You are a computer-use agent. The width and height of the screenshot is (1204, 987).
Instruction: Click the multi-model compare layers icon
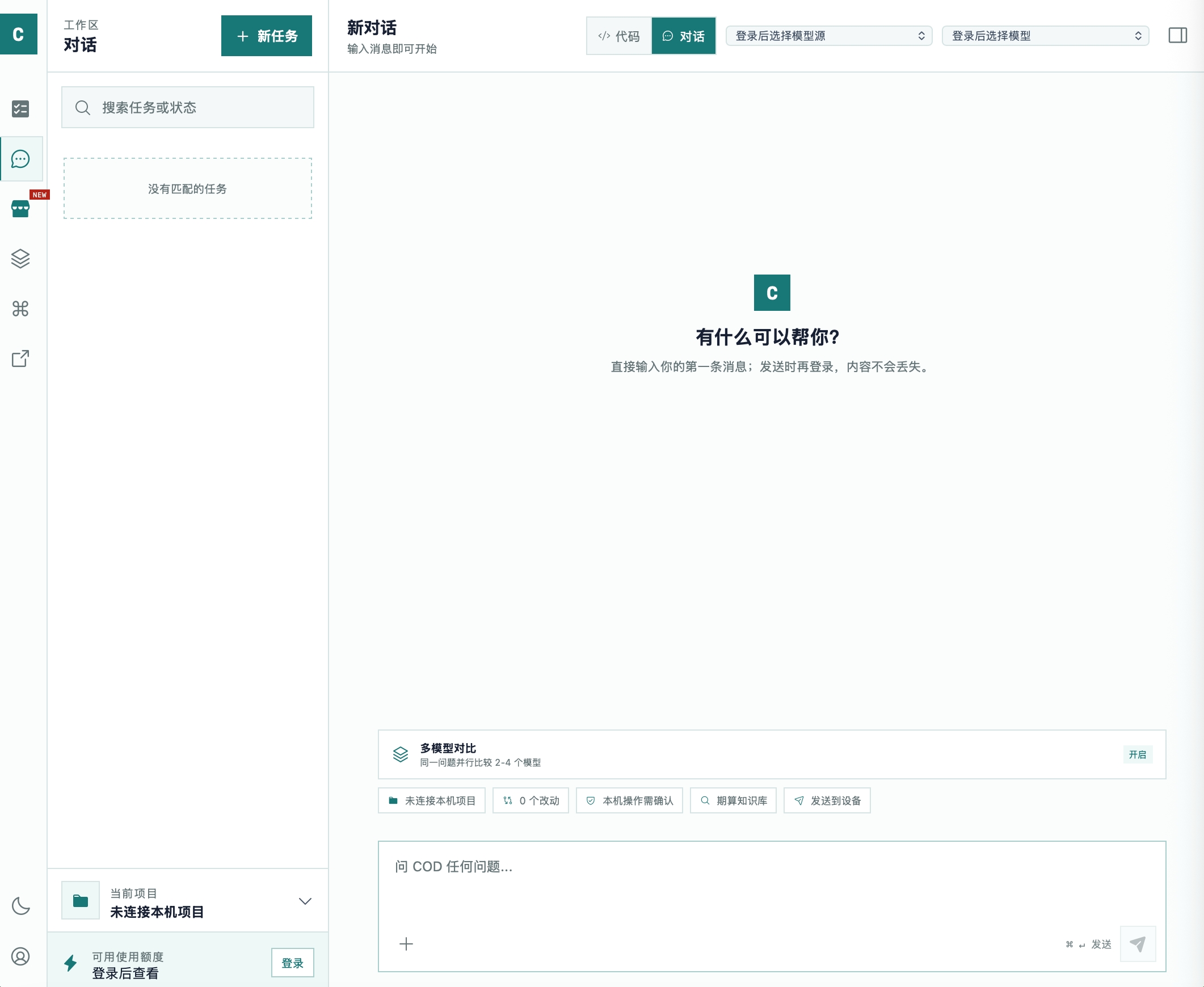[401, 754]
